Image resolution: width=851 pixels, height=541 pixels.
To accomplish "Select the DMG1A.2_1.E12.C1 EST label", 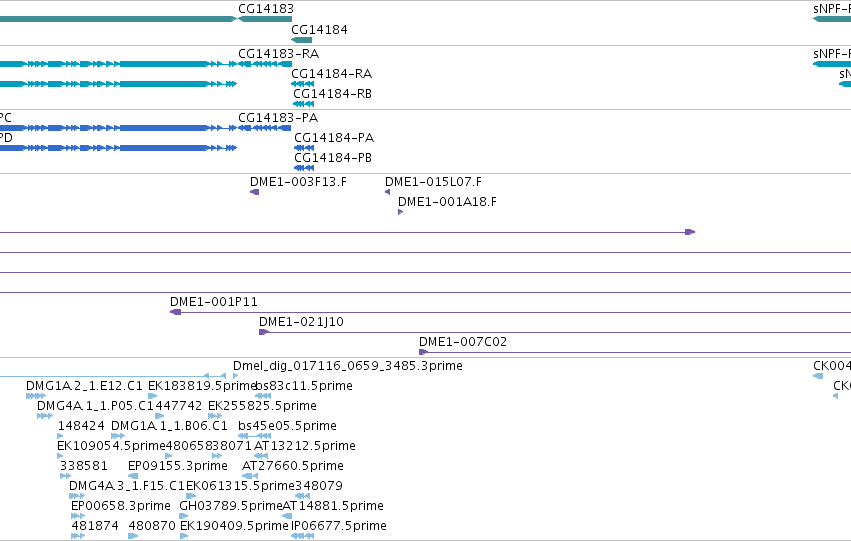I will [84, 386].
